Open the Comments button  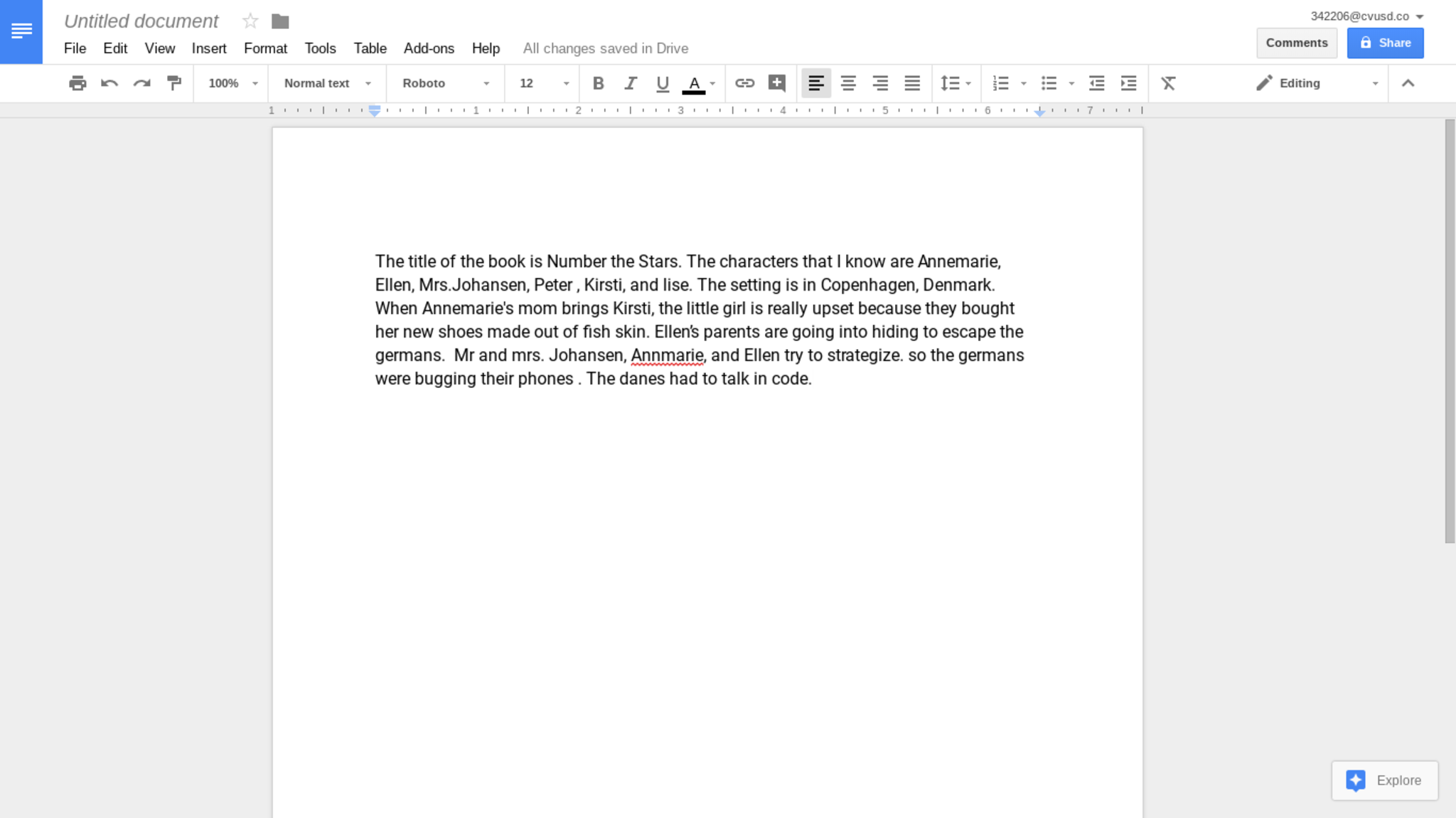(x=1296, y=43)
